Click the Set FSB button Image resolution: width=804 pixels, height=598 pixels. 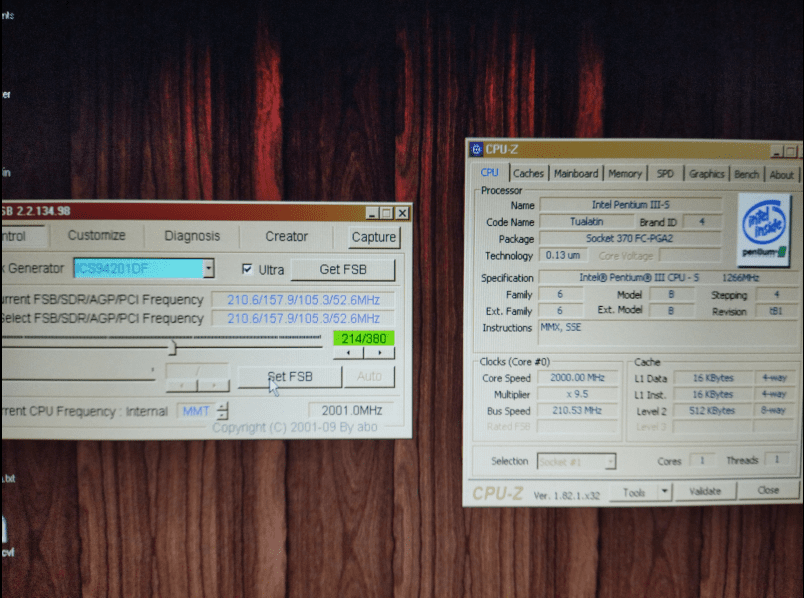tap(290, 377)
